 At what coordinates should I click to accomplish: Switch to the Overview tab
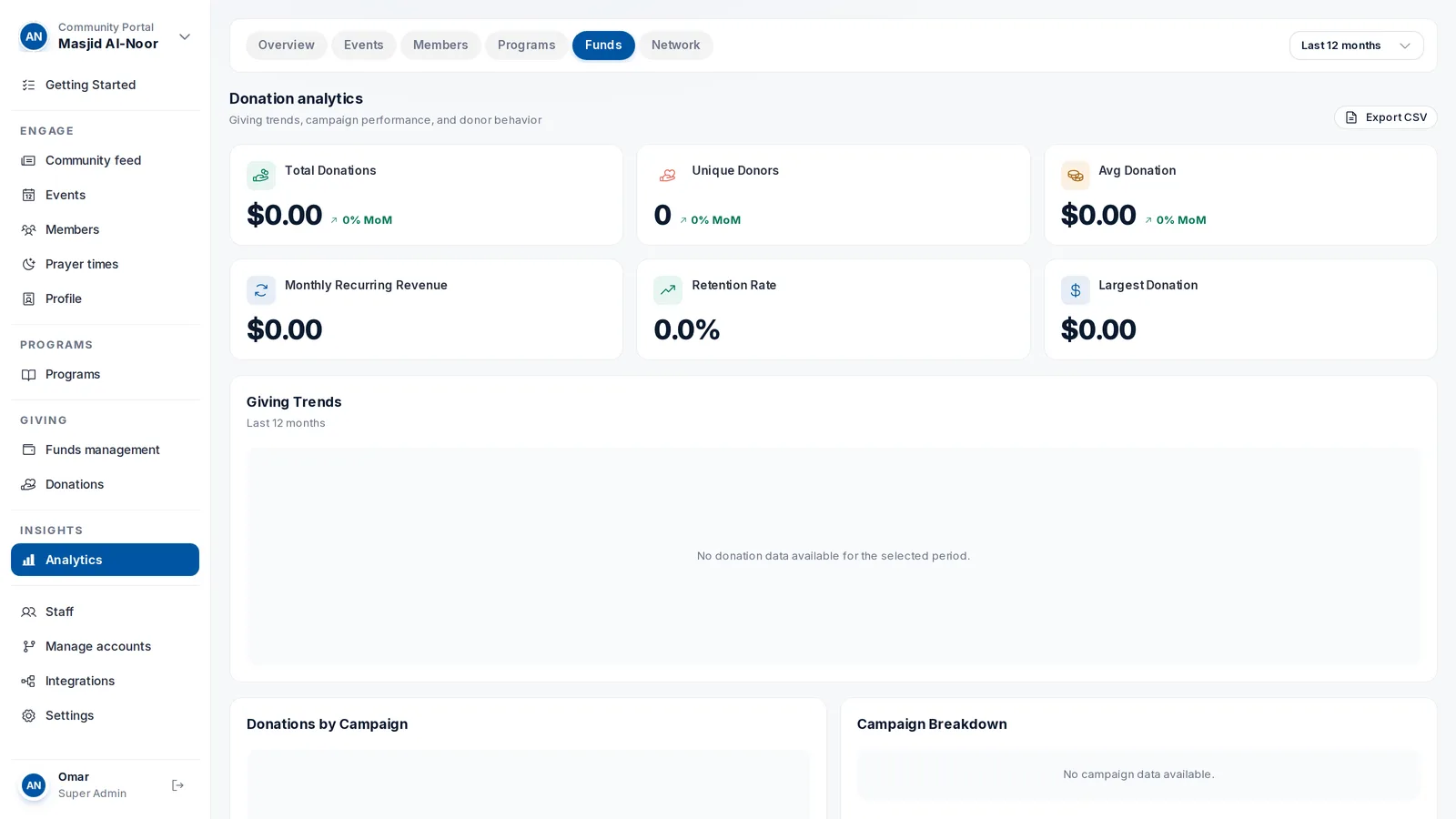[x=286, y=45]
